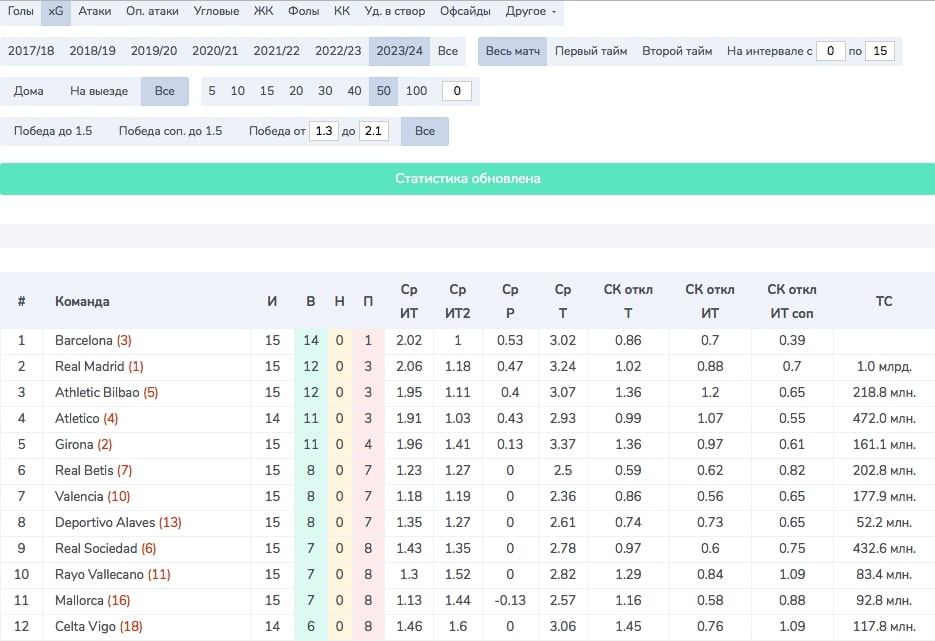The image size is (935, 641).
Task: Open the ЖК tab
Action: pos(264,11)
